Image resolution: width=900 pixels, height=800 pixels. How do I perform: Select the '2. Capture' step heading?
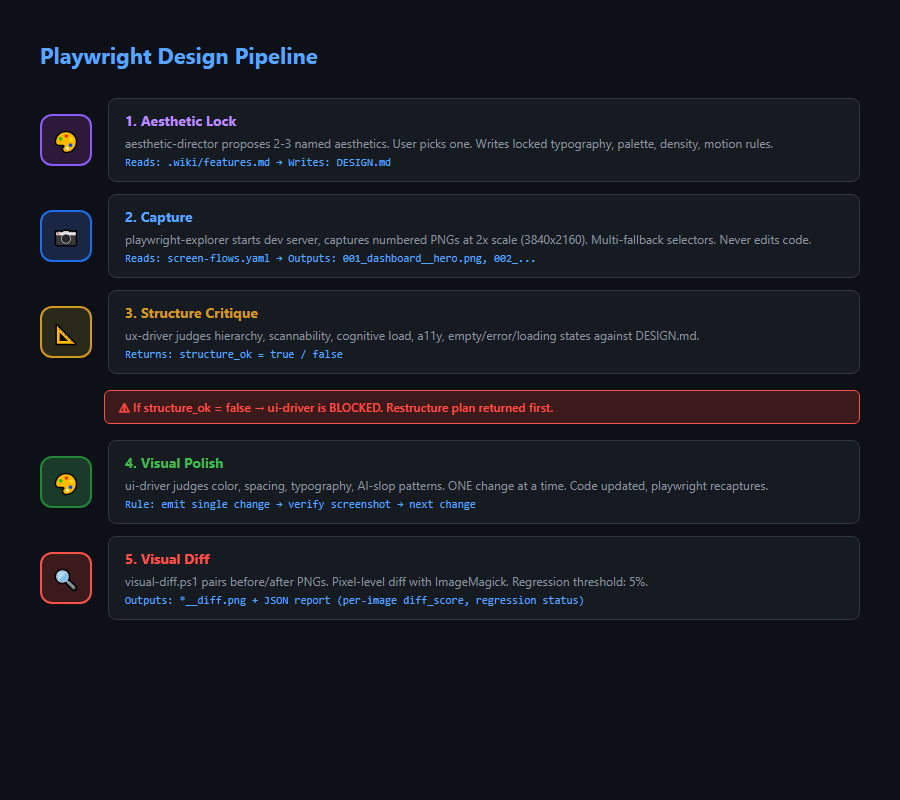(158, 218)
